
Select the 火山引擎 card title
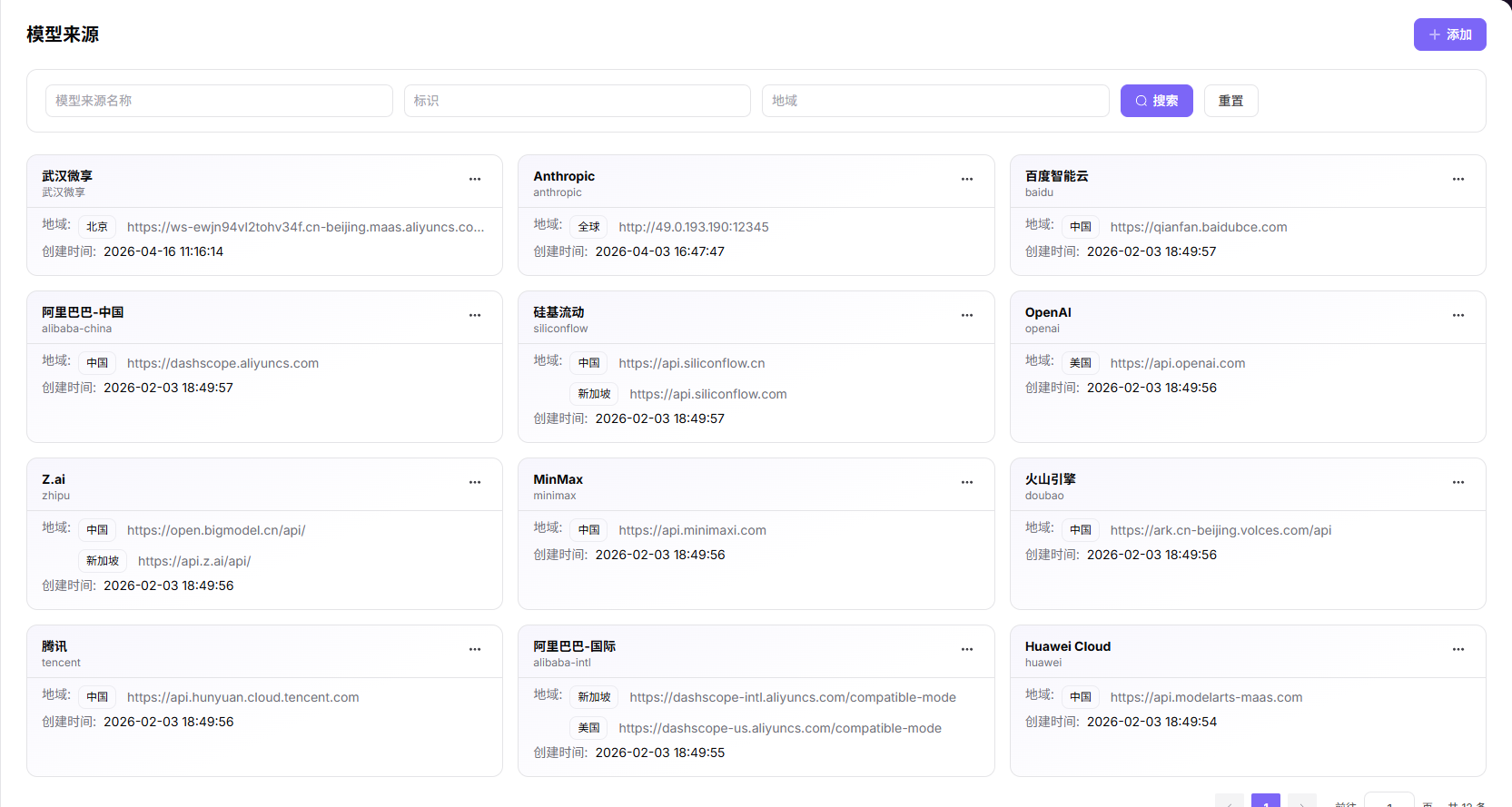point(1051,479)
